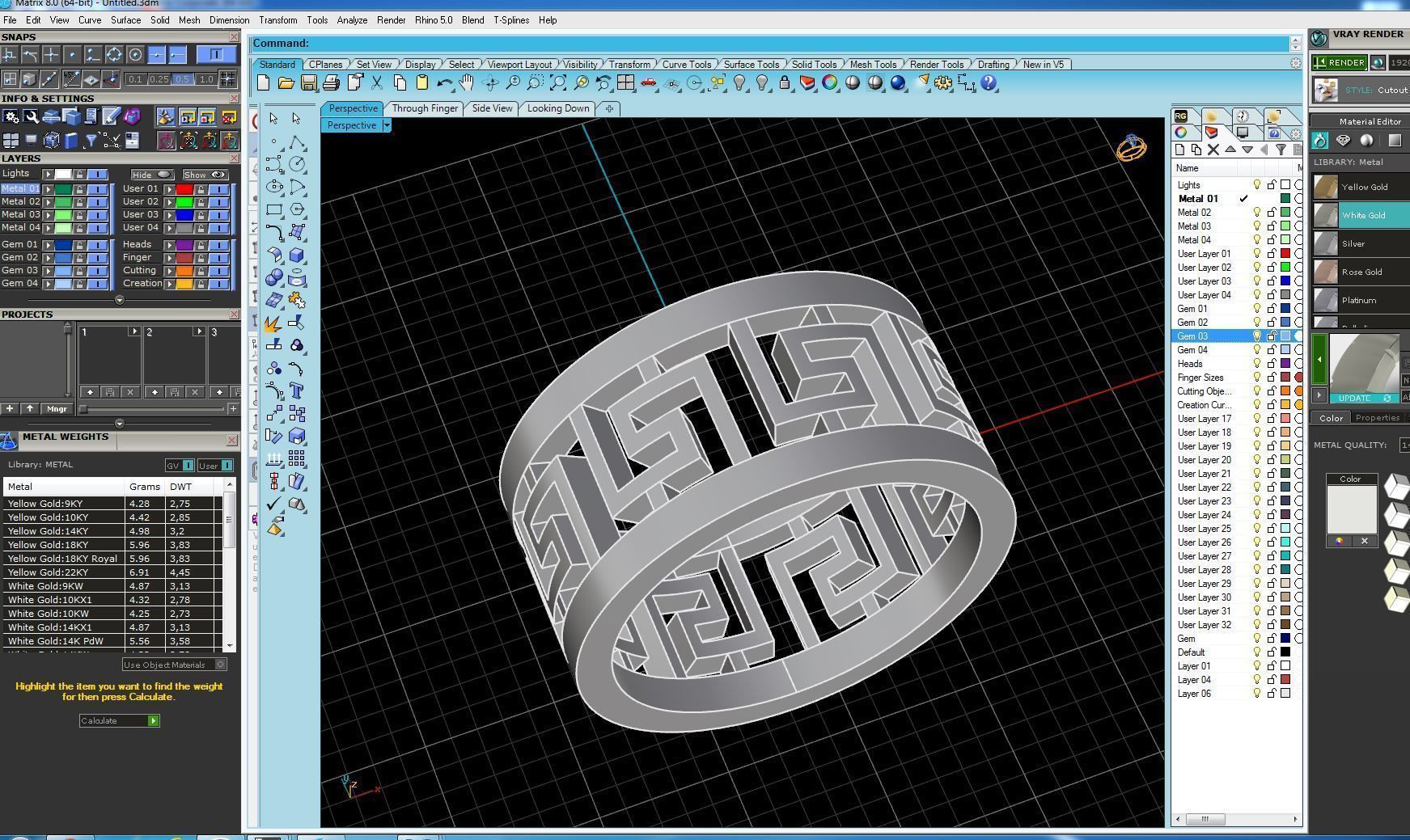The width and height of the screenshot is (1410, 840).
Task: Click the New file icon in toolbar
Action: coord(263,82)
